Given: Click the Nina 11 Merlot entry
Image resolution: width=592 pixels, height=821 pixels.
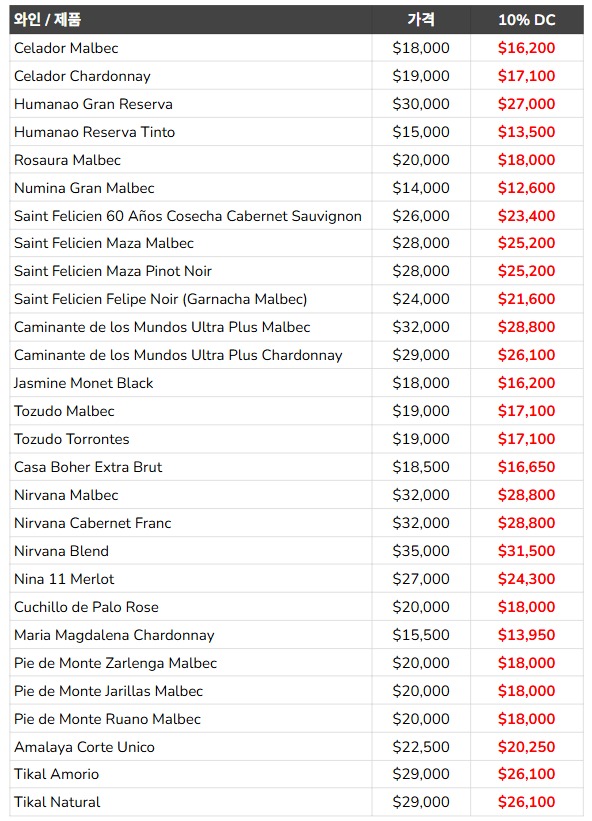Looking at the screenshot, I should point(64,579).
